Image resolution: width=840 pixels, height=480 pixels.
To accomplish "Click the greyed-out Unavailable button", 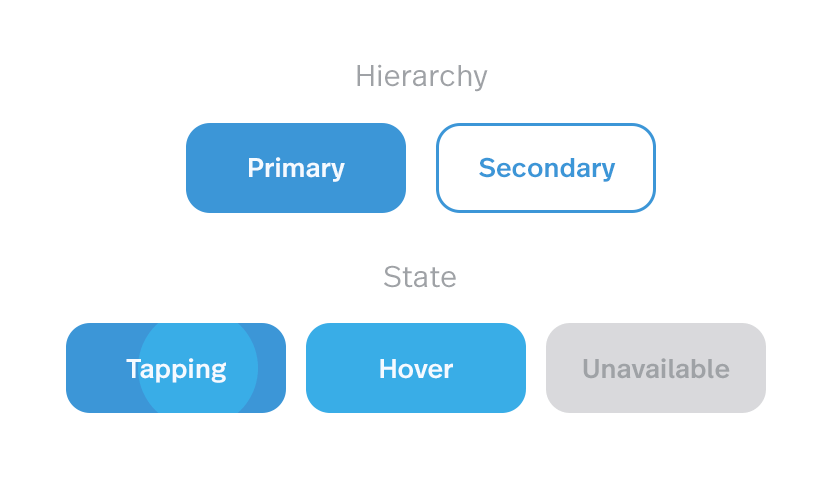I will tap(656, 368).
